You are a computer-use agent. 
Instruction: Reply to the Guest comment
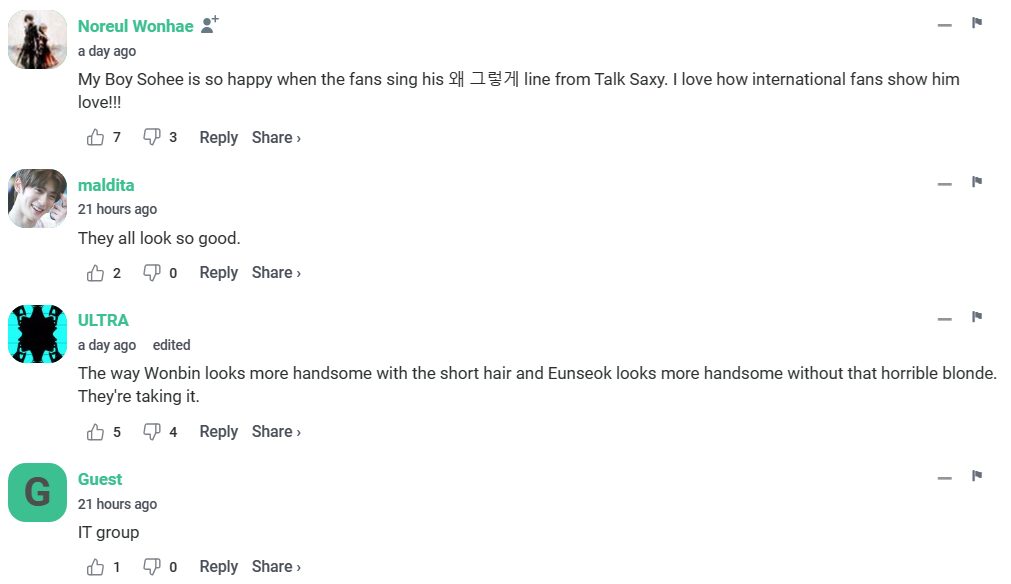click(218, 567)
